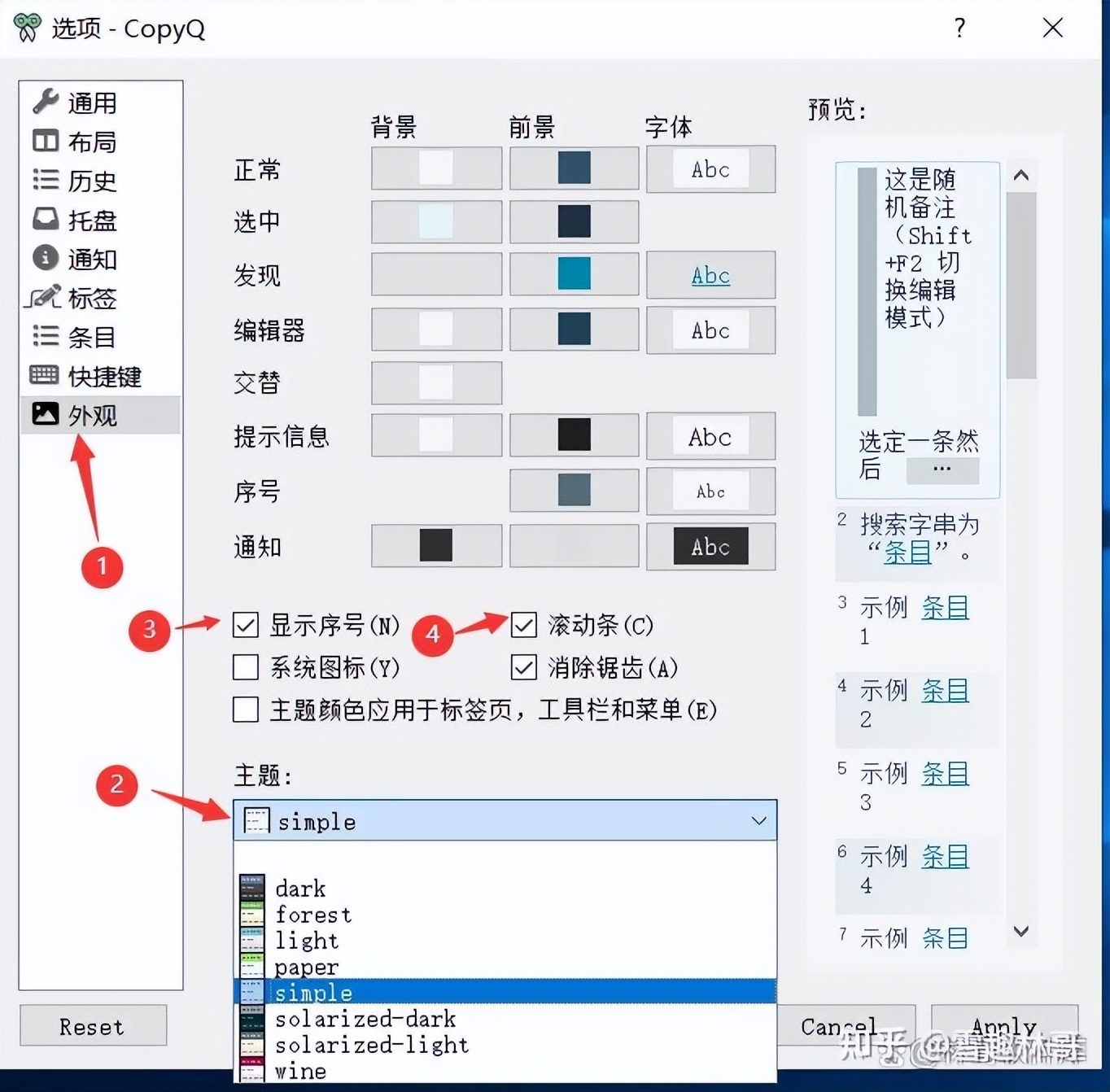Viewport: 1110px width, 1092px height.
Task: Click the 条目 link in 示例 4
Action: click(945, 856)
